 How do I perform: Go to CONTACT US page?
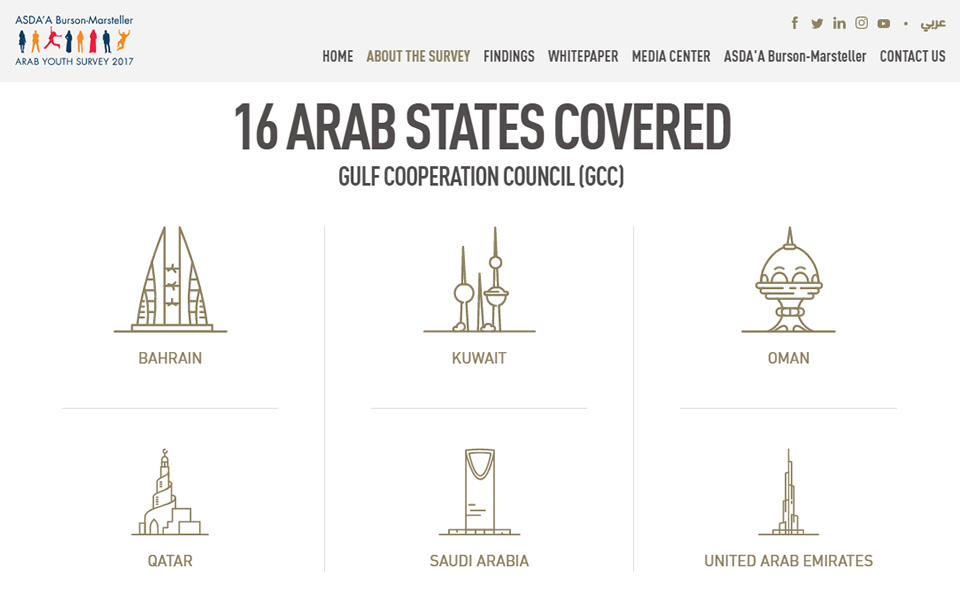point(913,56)
